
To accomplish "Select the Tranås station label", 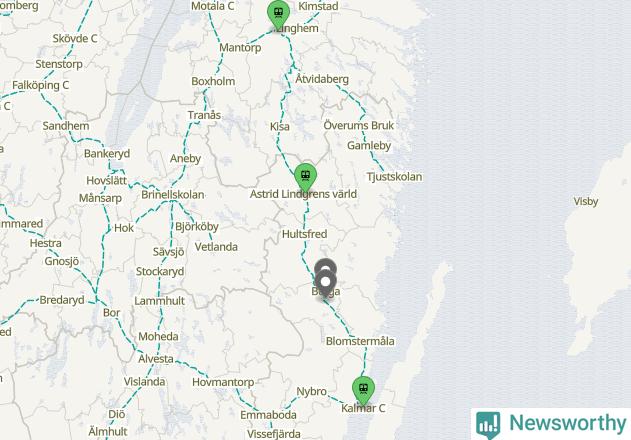I will (x=204, y=115).
